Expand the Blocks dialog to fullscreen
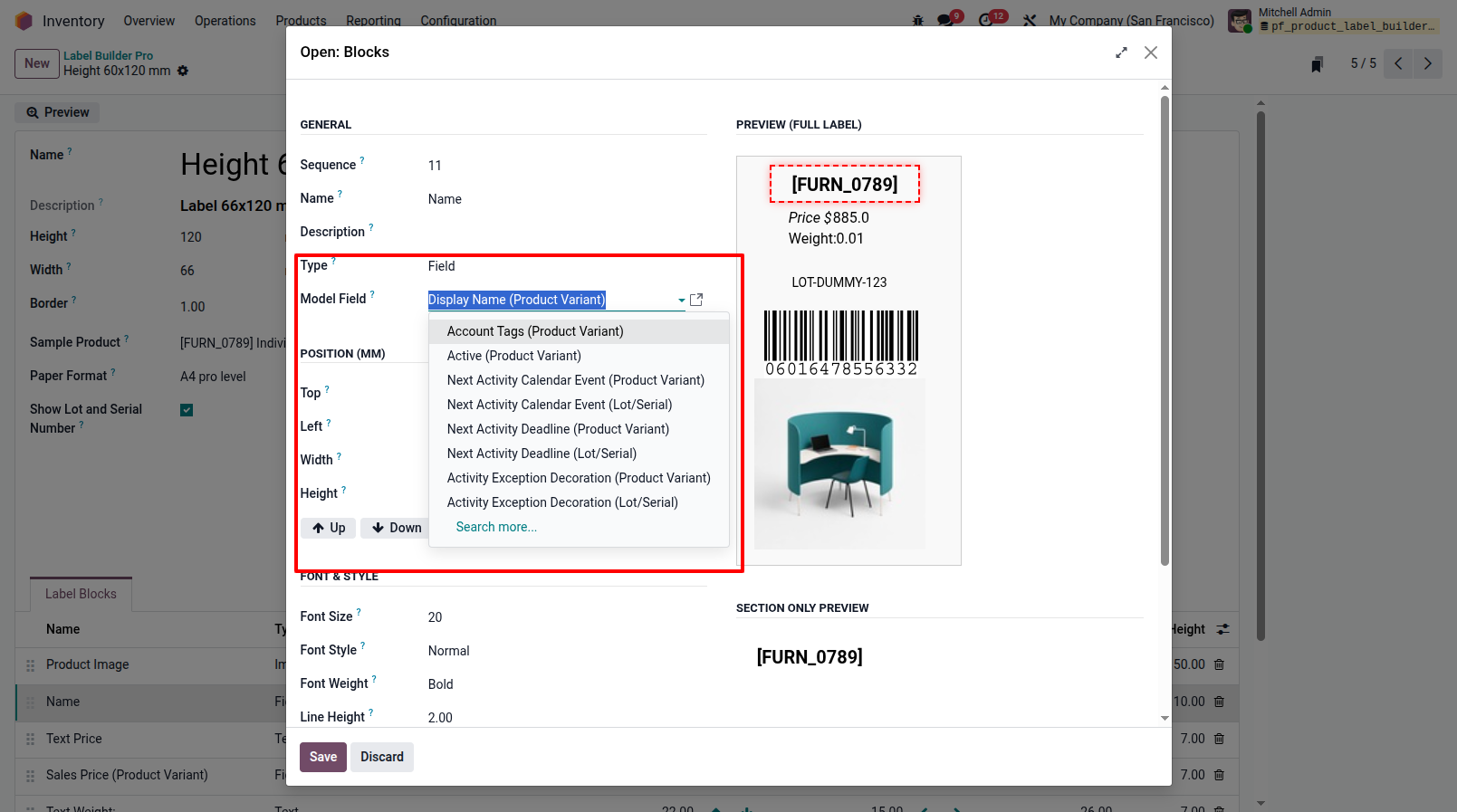Screen dimensions: 1457x812 (1121, 53)
